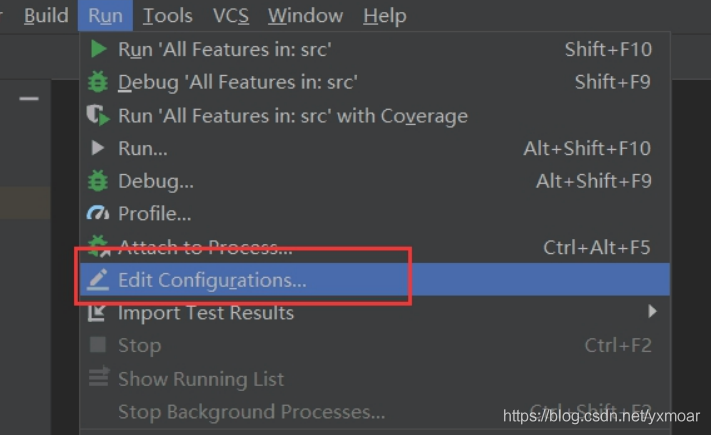
Task: Click the Stop Background Processes entry
Action: (251, 411)
